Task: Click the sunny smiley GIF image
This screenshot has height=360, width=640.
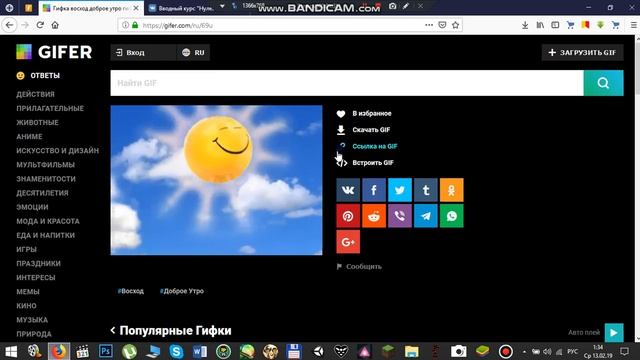Action: (216, 180)
